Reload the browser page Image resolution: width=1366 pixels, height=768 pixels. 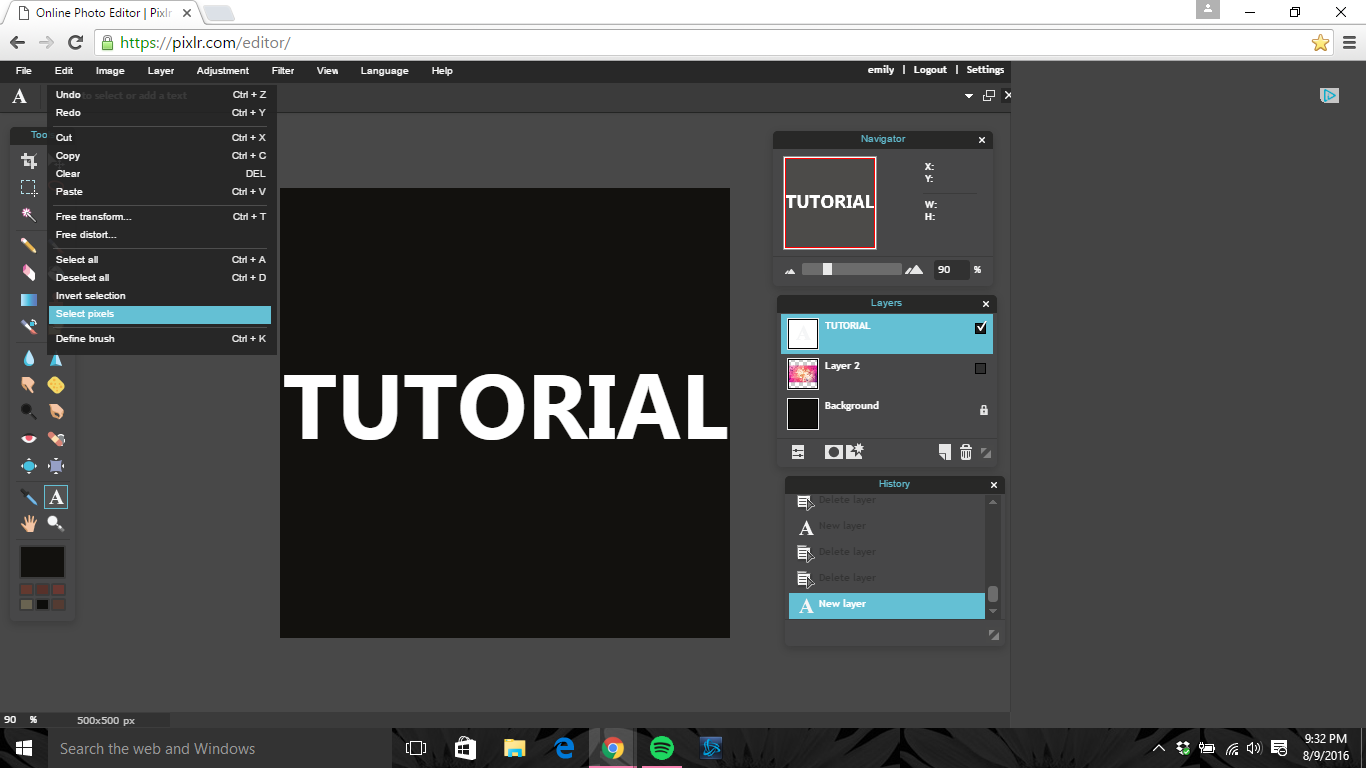[x=75, y=42]
